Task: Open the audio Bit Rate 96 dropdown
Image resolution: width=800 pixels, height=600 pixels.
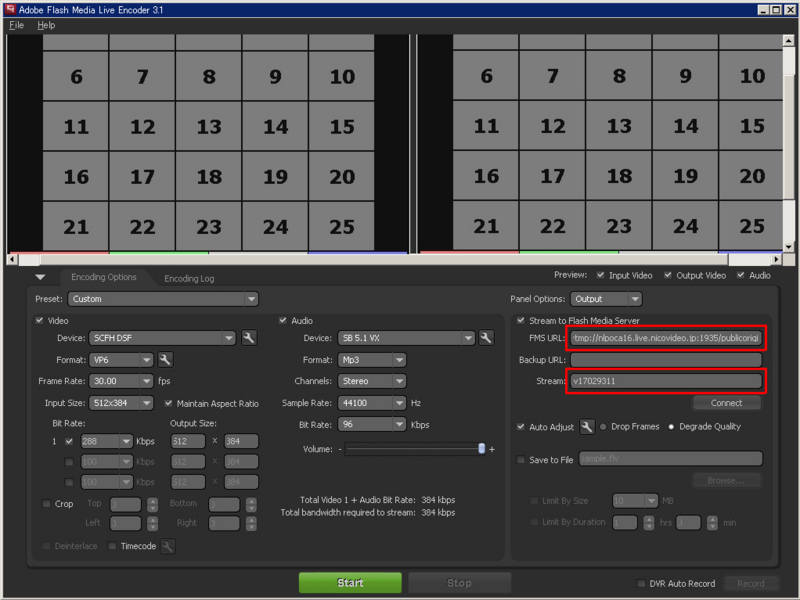Action: pyautogui.click(x=372, y=424)
